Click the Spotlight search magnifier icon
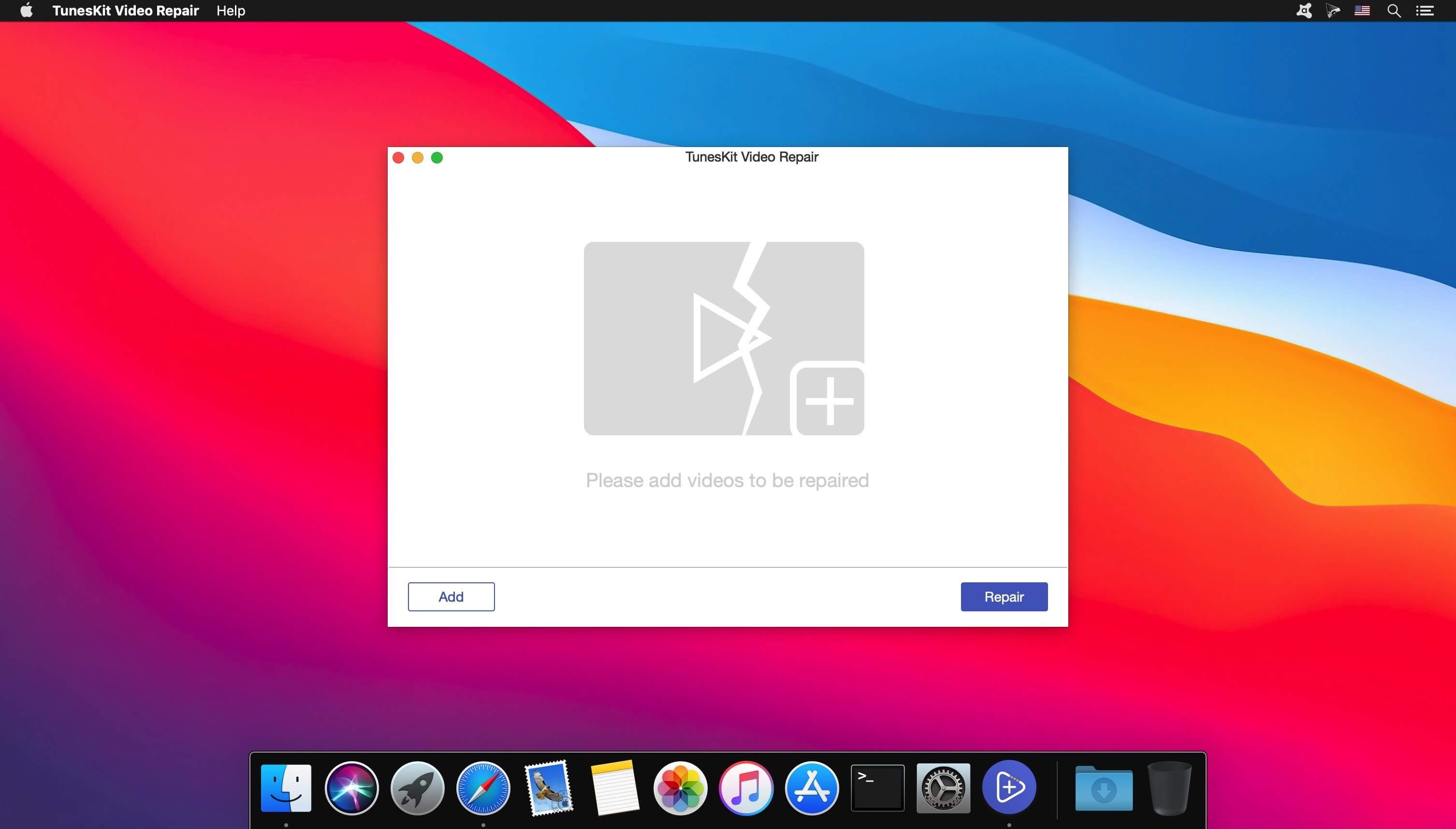The height and width of the screenshot is (829, 1456). click(1394, 11)
